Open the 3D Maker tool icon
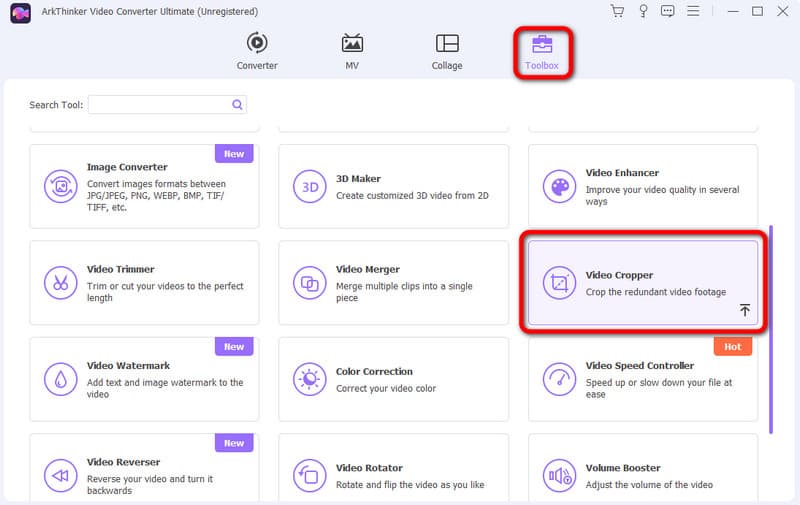The height and width of the screenshot is (505, 800). point(310,186)
